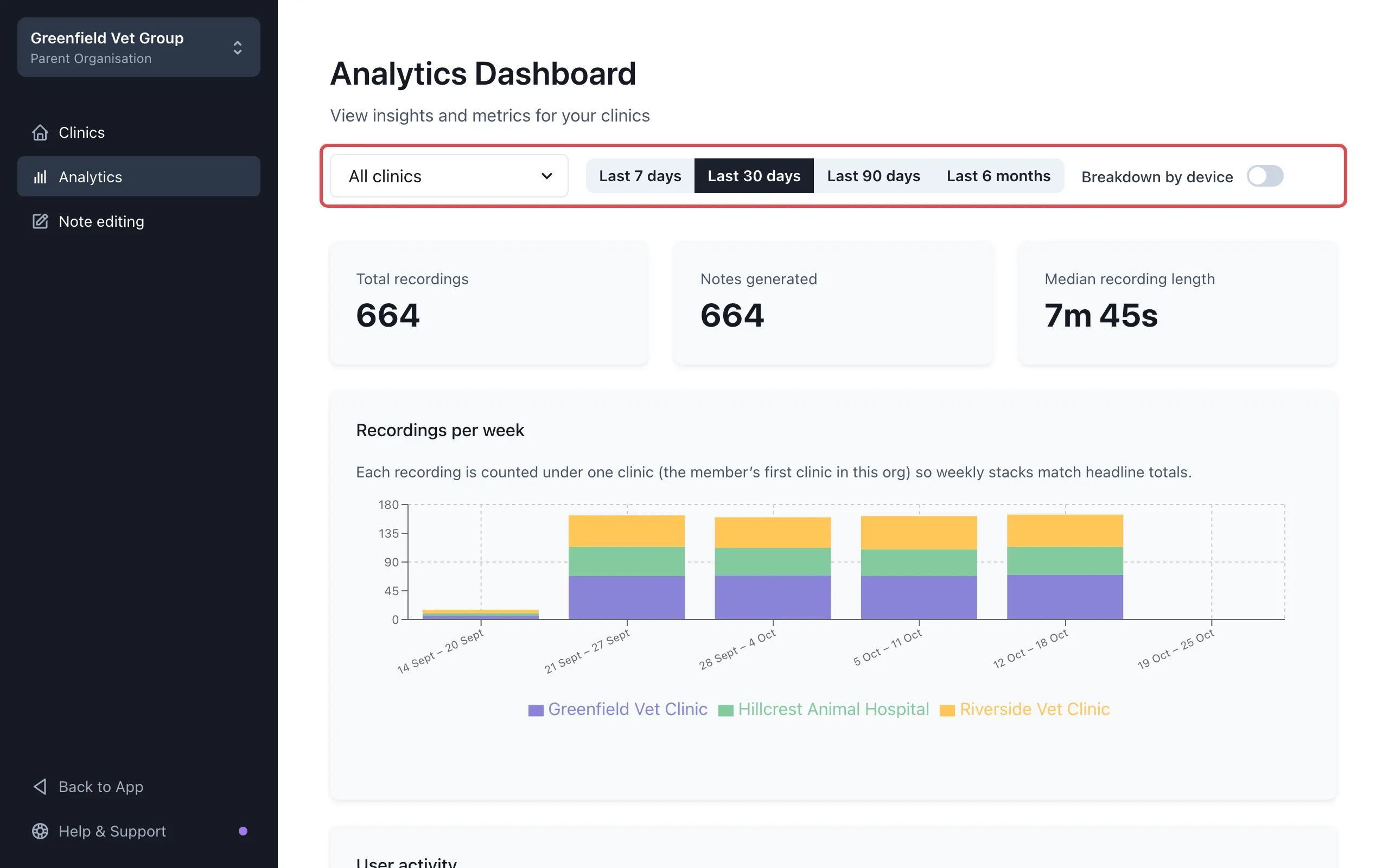This screenshot has width=1389, height=868.
Task: Click the Greenfield Vet Group organisation name
Action: point(107,38)
